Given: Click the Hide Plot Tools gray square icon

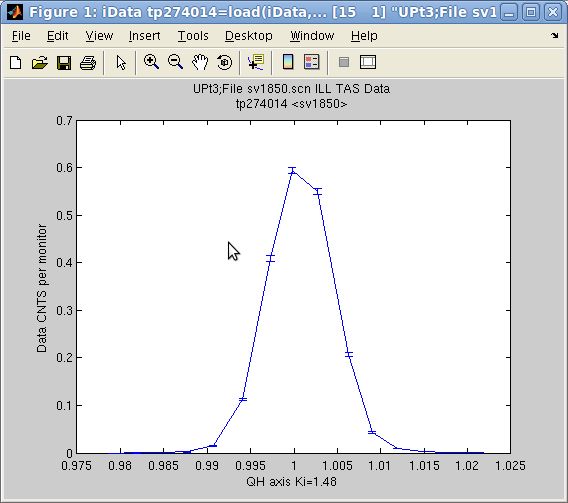Looking at the screenshot, I should [x=344, y=62].
